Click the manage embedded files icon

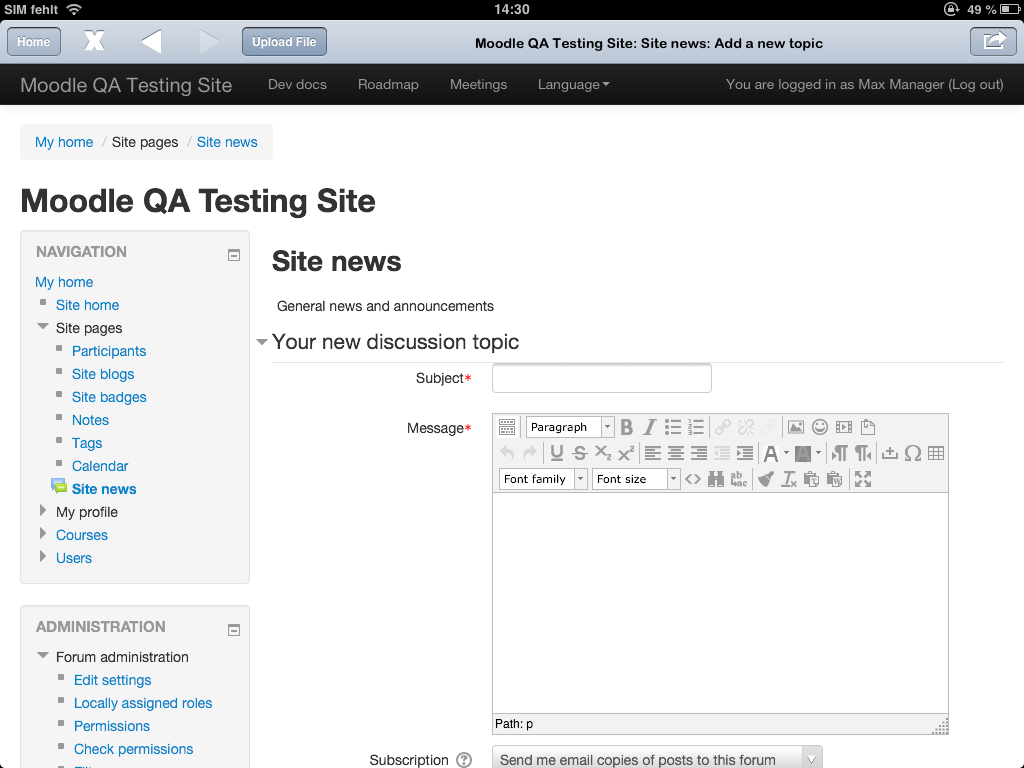[868, 427]
